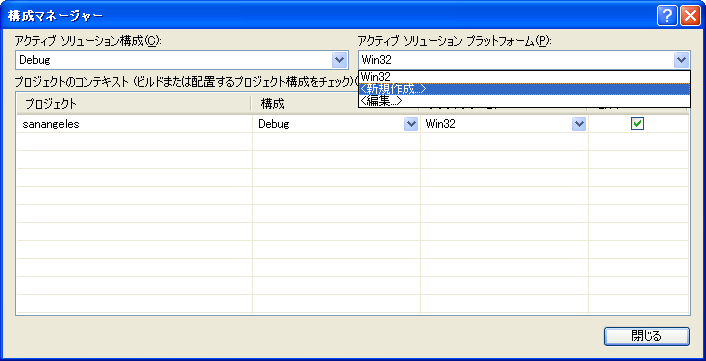The height and width of the screenshot is (361, 706).
Task: Click the 構成 column header
Action: pos(335,104)
